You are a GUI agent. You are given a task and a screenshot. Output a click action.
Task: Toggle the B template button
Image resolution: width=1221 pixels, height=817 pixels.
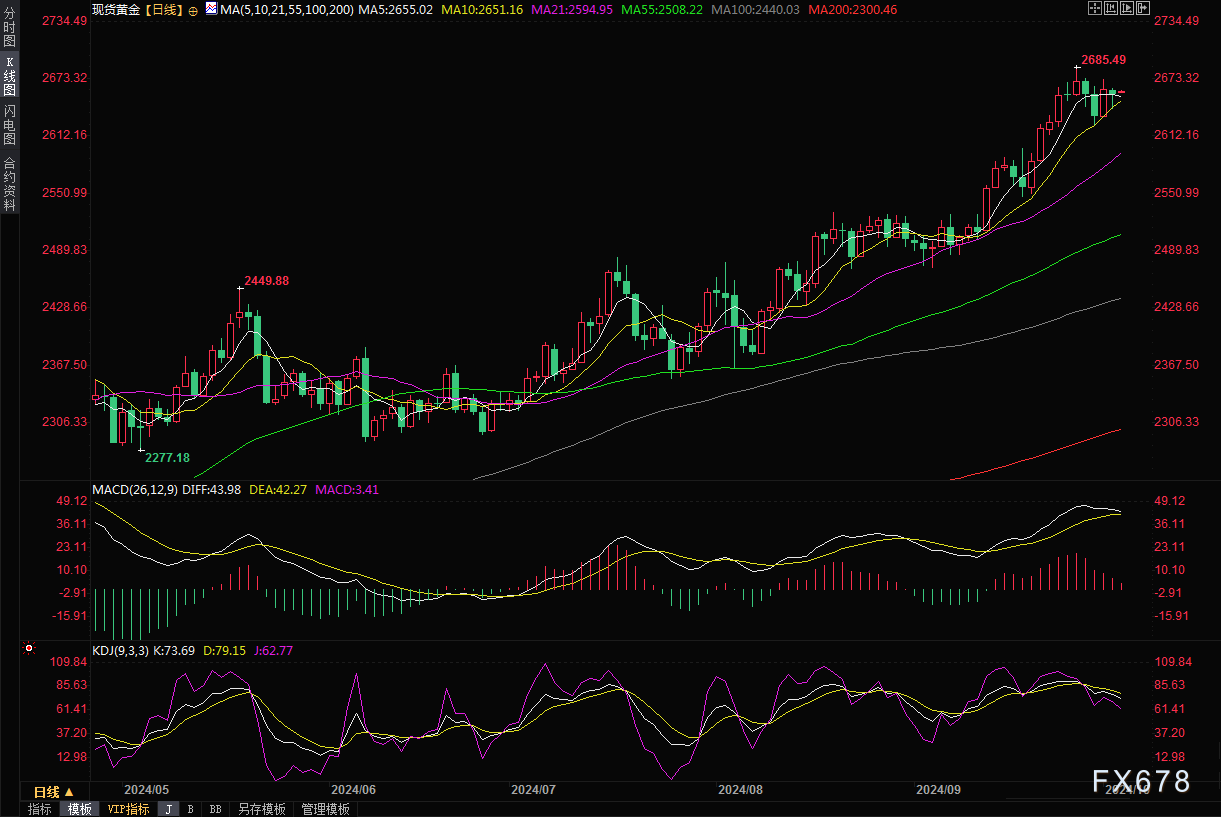(x=190, y=809)
